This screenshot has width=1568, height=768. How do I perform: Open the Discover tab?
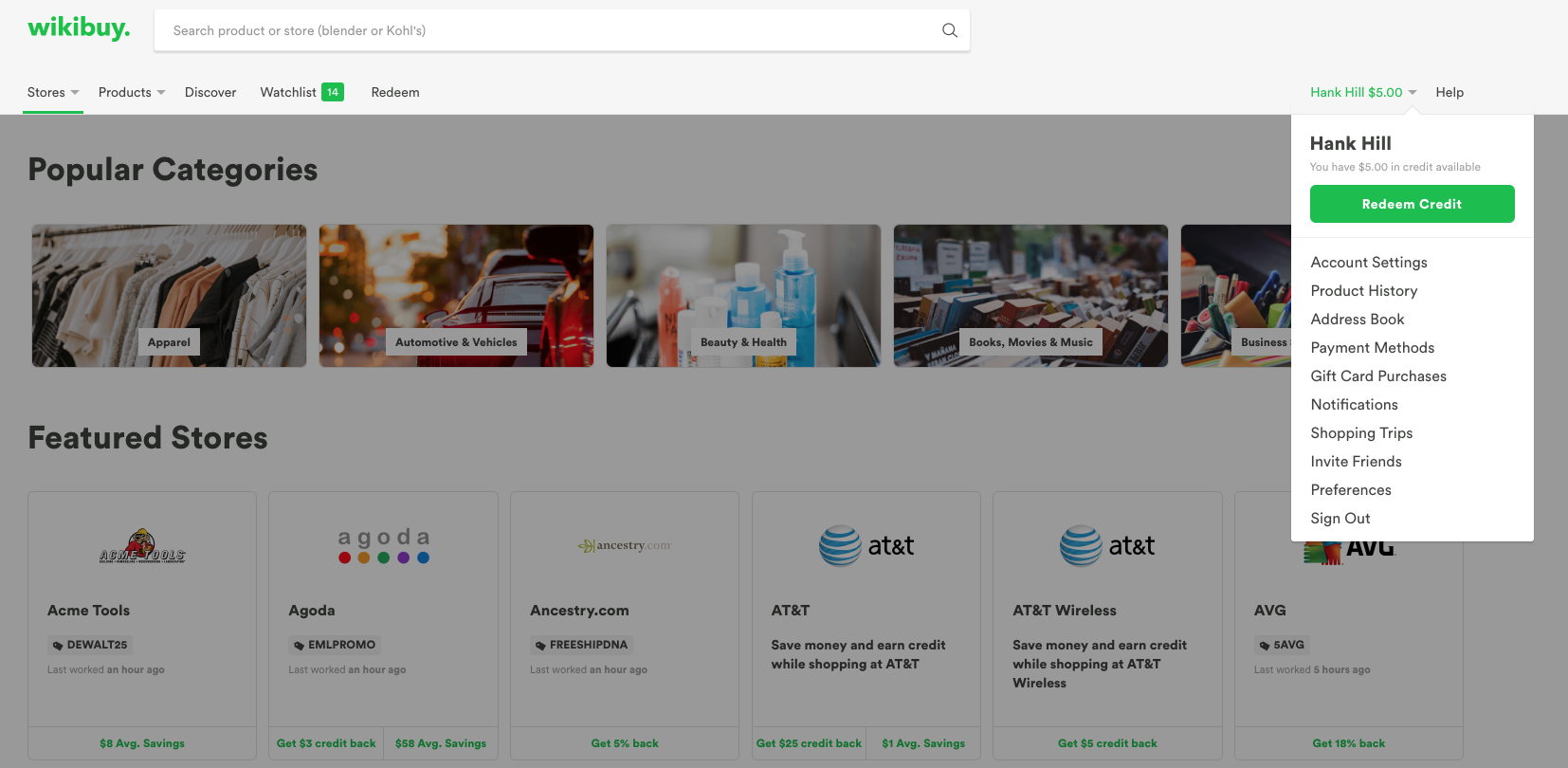210,92
